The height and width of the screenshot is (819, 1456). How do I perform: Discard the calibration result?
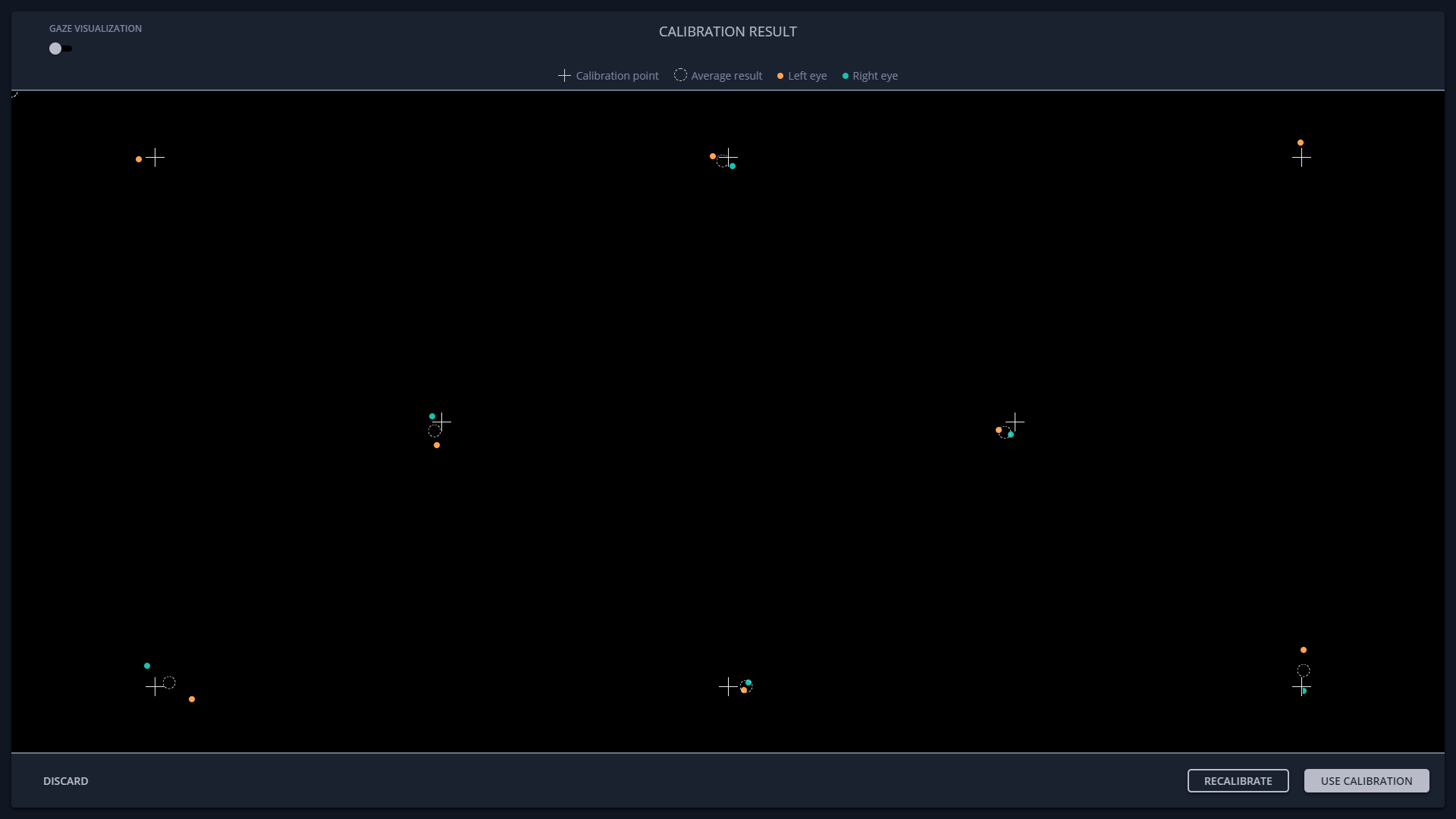(66, 780)
